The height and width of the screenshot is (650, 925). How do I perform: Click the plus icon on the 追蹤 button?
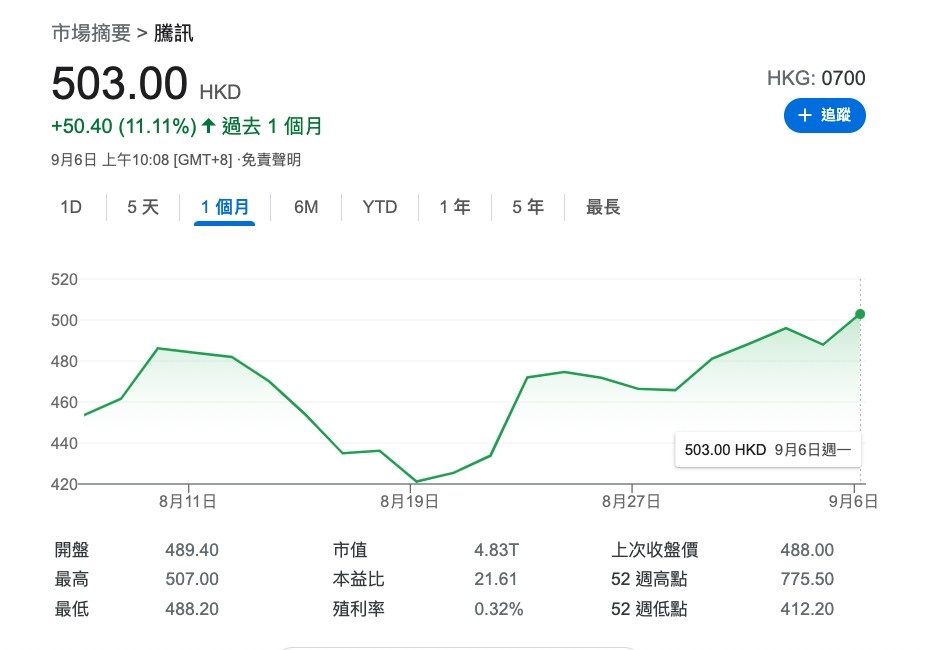[x=804, y=116]
